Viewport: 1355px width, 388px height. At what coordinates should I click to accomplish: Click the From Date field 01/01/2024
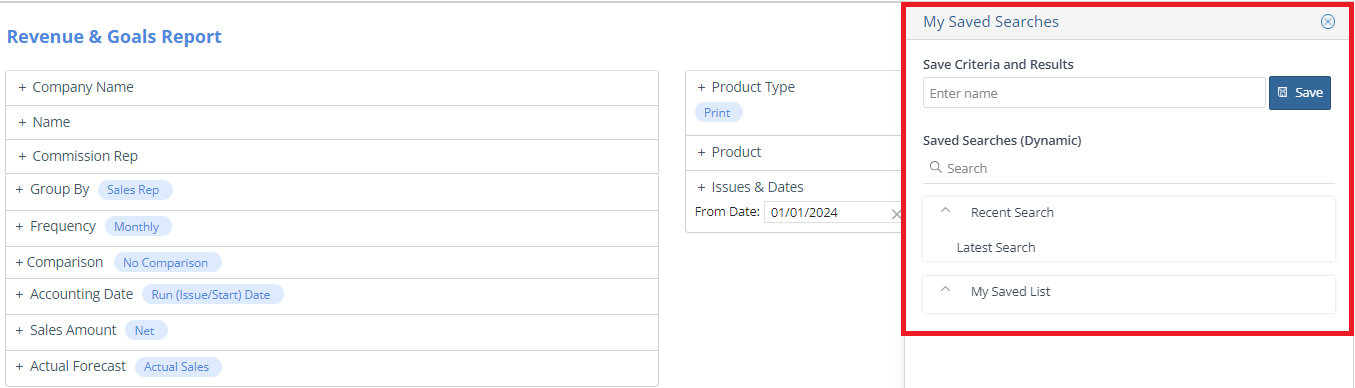tap(825, 213)
